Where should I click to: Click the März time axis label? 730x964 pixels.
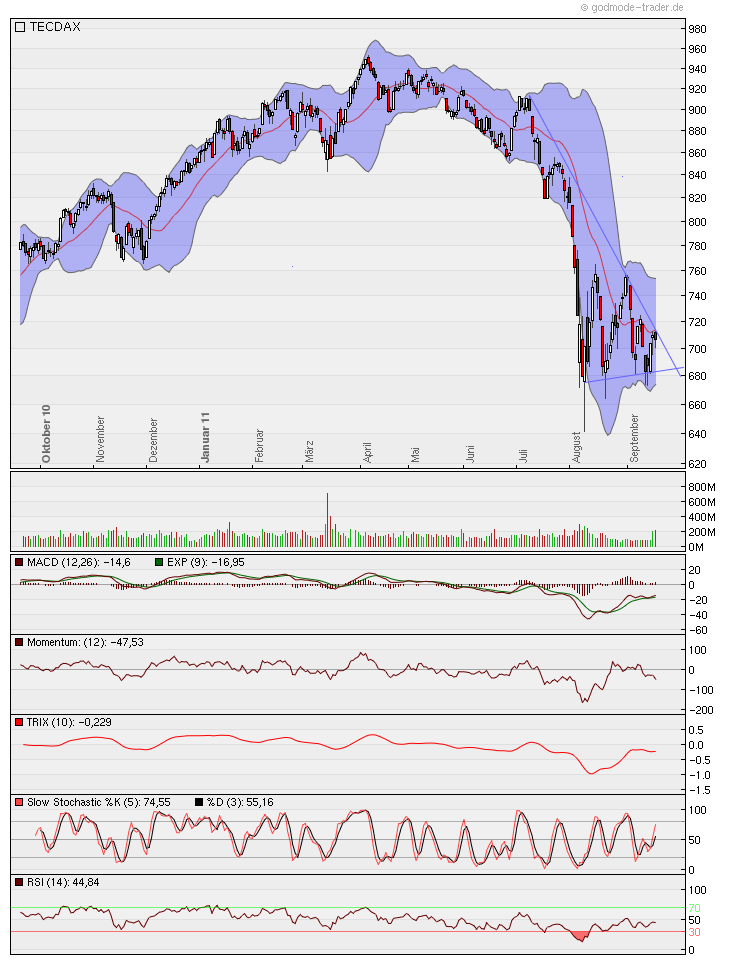pos(309,451)
